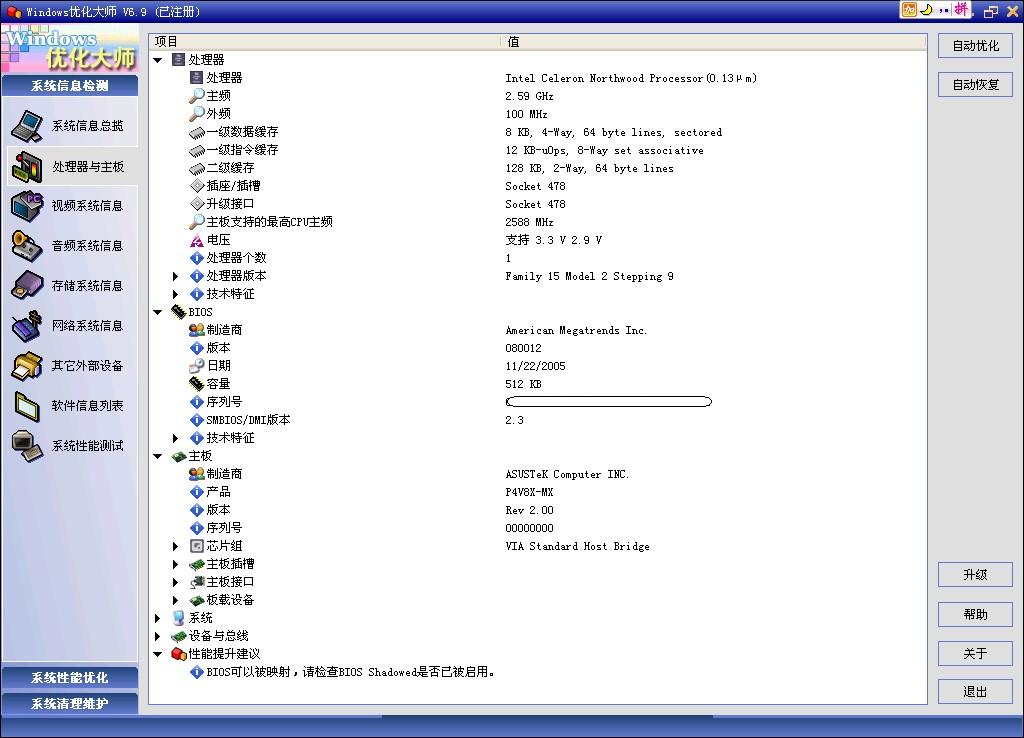Click BIOS 制造商 people icon

tap(197, 330)
